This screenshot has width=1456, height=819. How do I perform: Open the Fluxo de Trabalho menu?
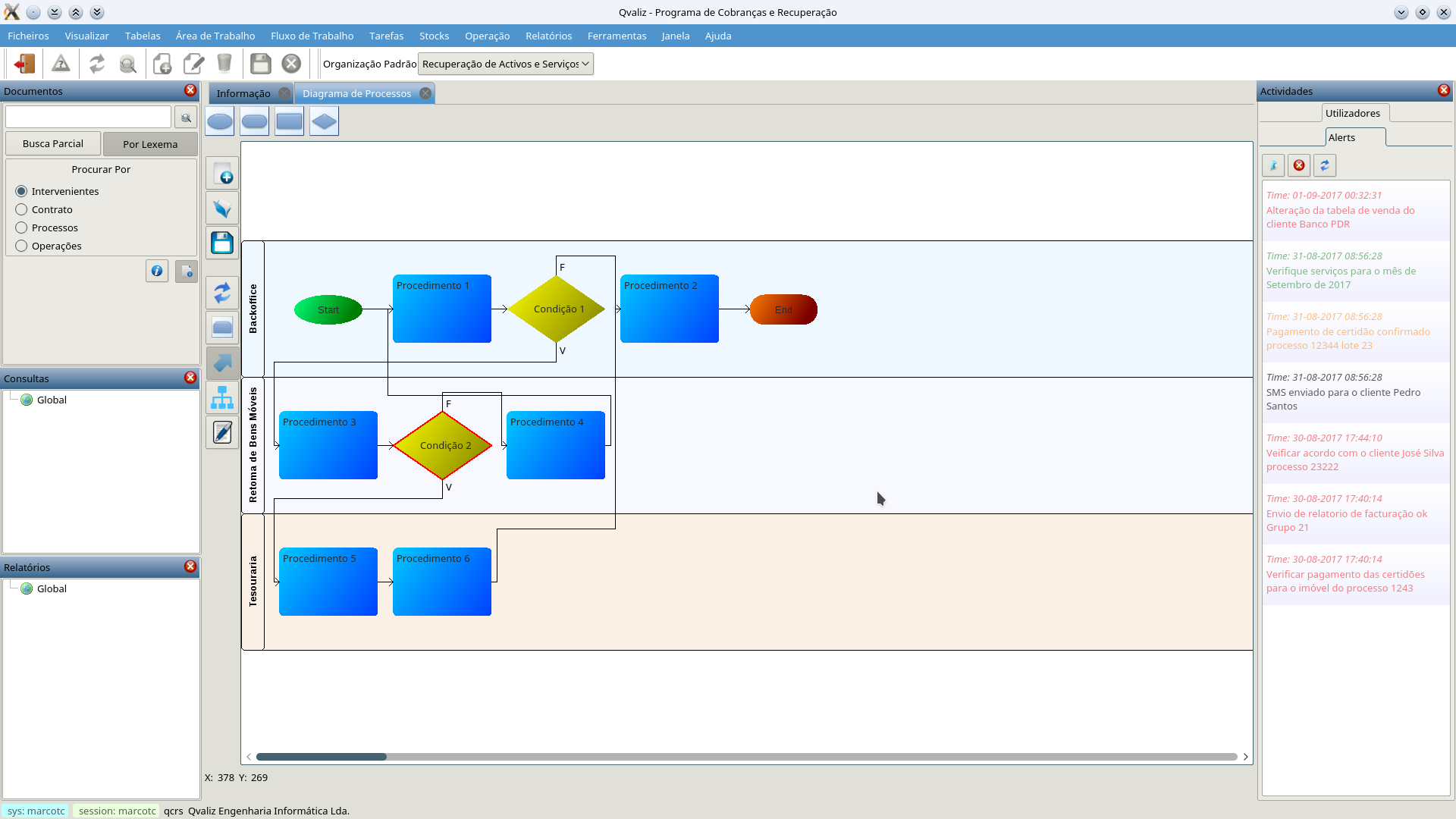pyautogui.click(x=312, y=36)
